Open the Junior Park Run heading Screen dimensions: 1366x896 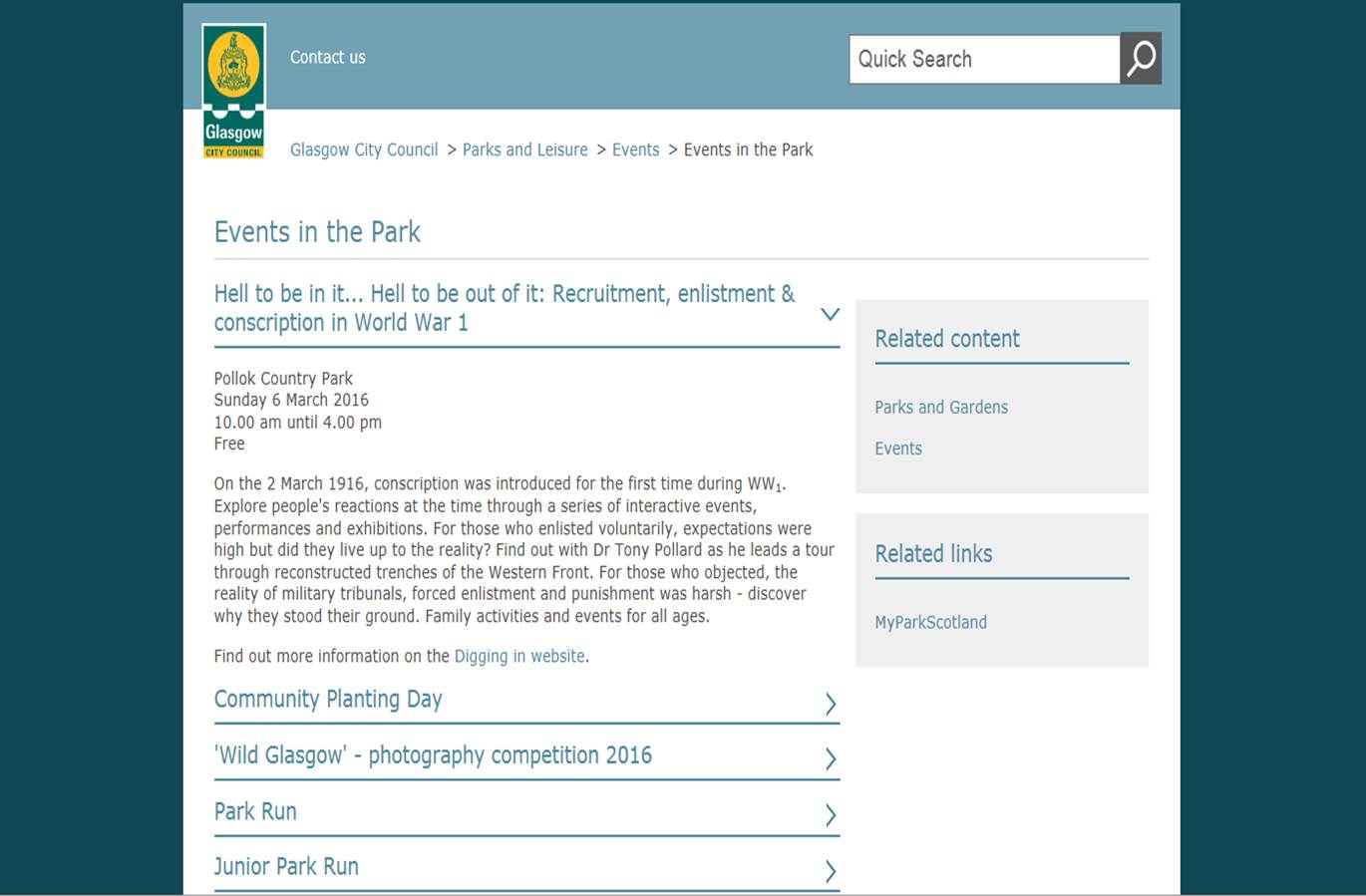point(286,866)
